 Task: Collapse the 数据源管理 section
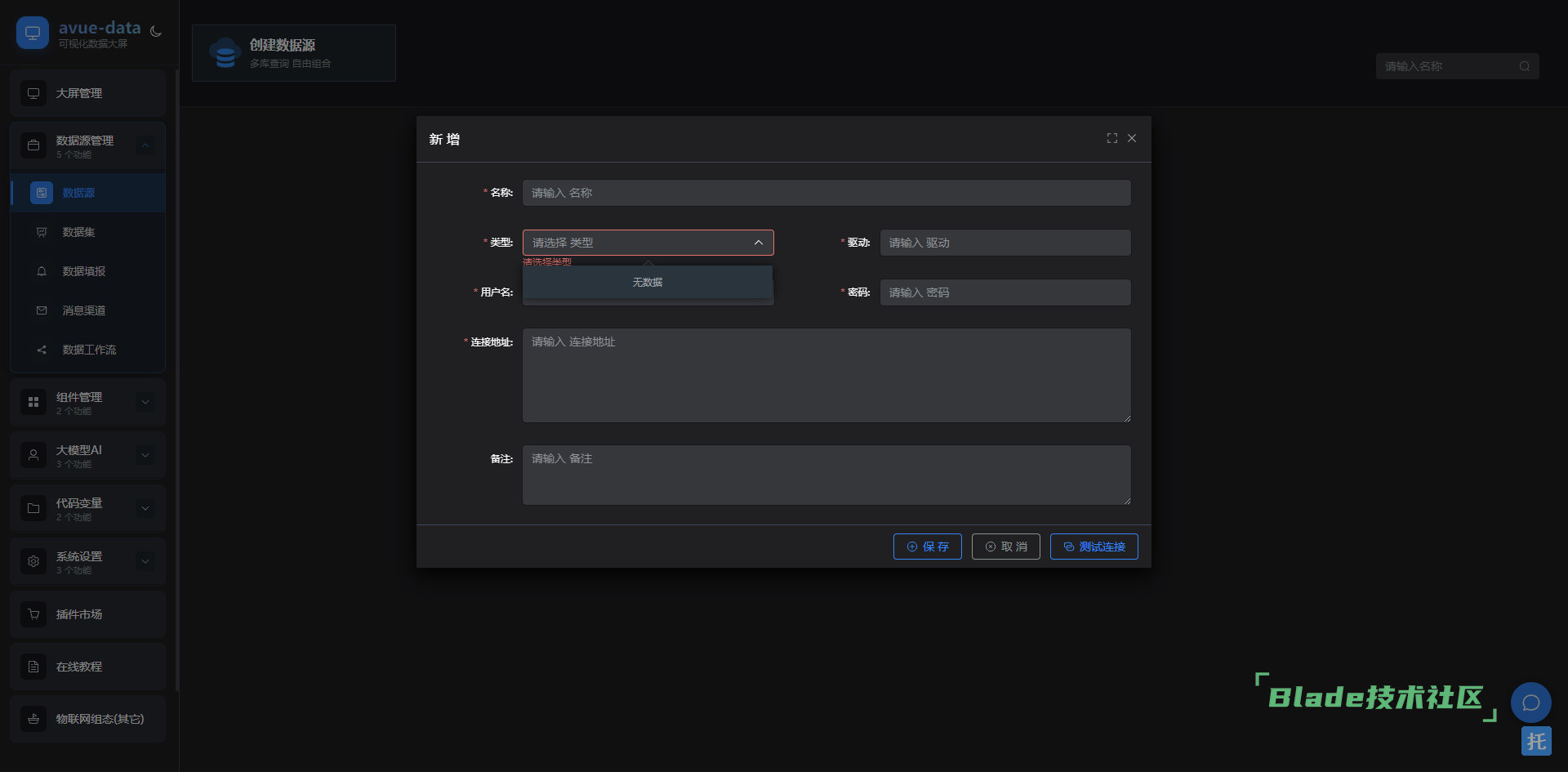[x=145, y=146]
